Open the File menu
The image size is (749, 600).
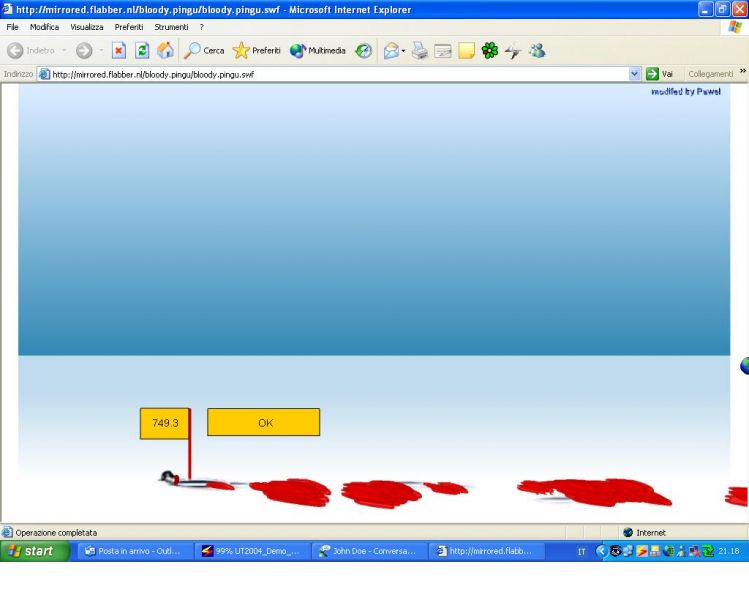point(12,27)
